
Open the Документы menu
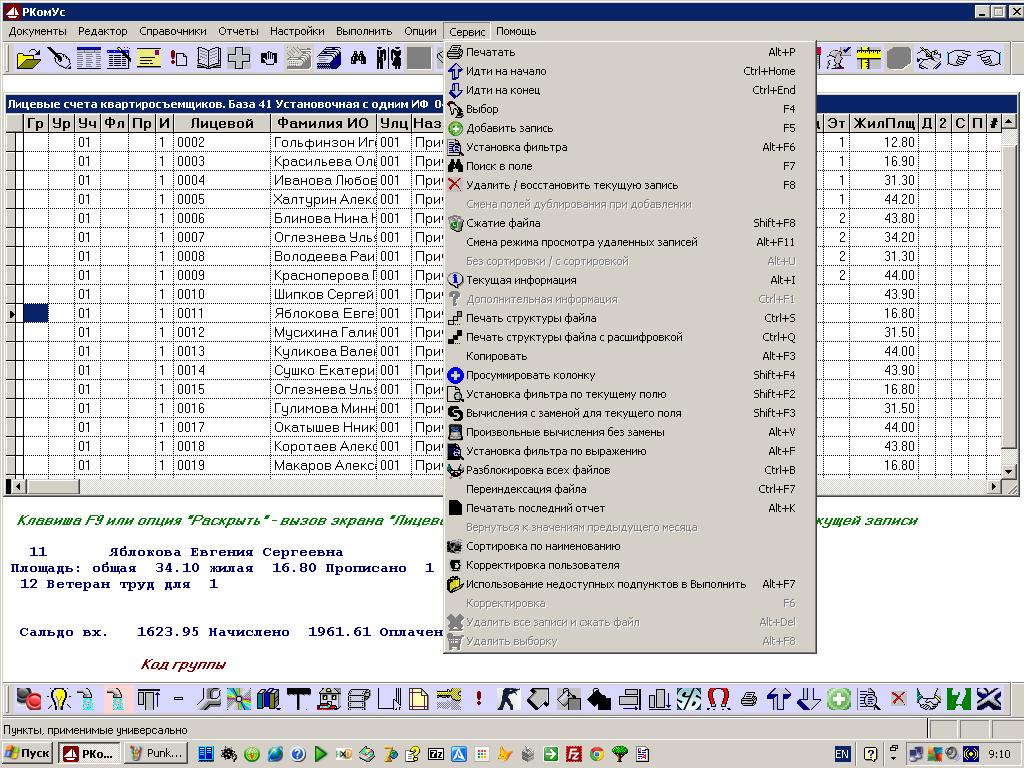coord(37,31)
